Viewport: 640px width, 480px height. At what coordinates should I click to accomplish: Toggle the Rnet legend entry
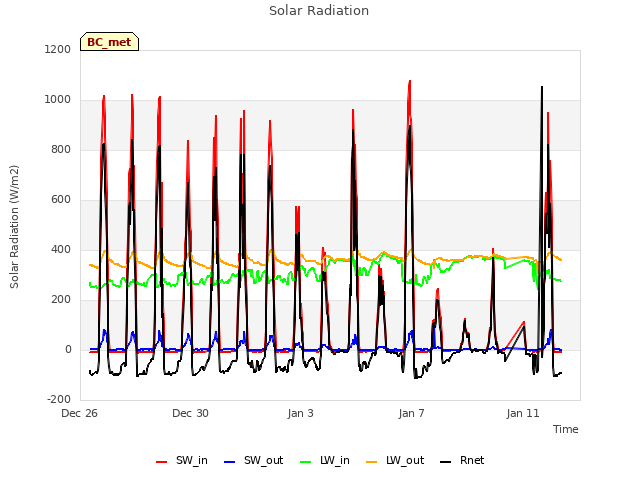(x=462, y=460)
